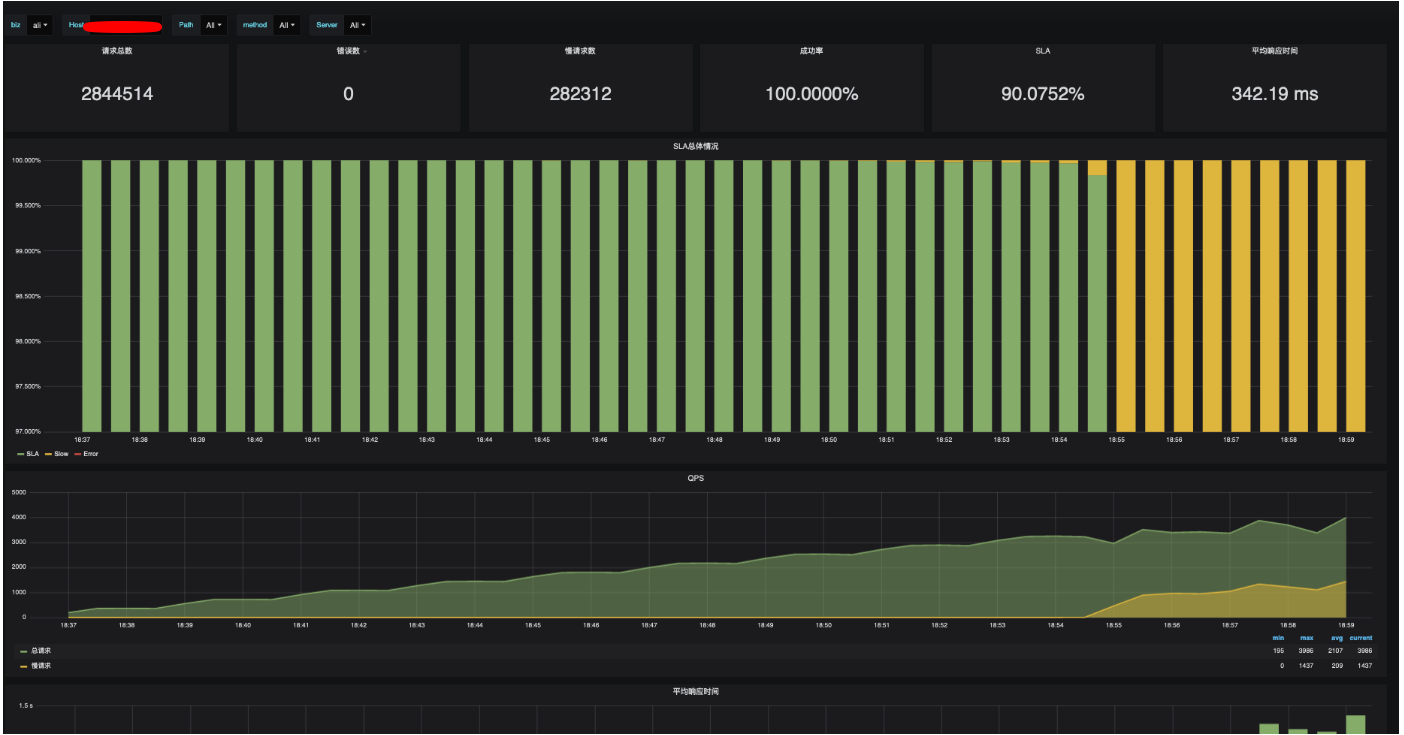Click the 100.0000% success rate value
The height and width of the screenshot is (735, 1404).
[x=811, y=94]
